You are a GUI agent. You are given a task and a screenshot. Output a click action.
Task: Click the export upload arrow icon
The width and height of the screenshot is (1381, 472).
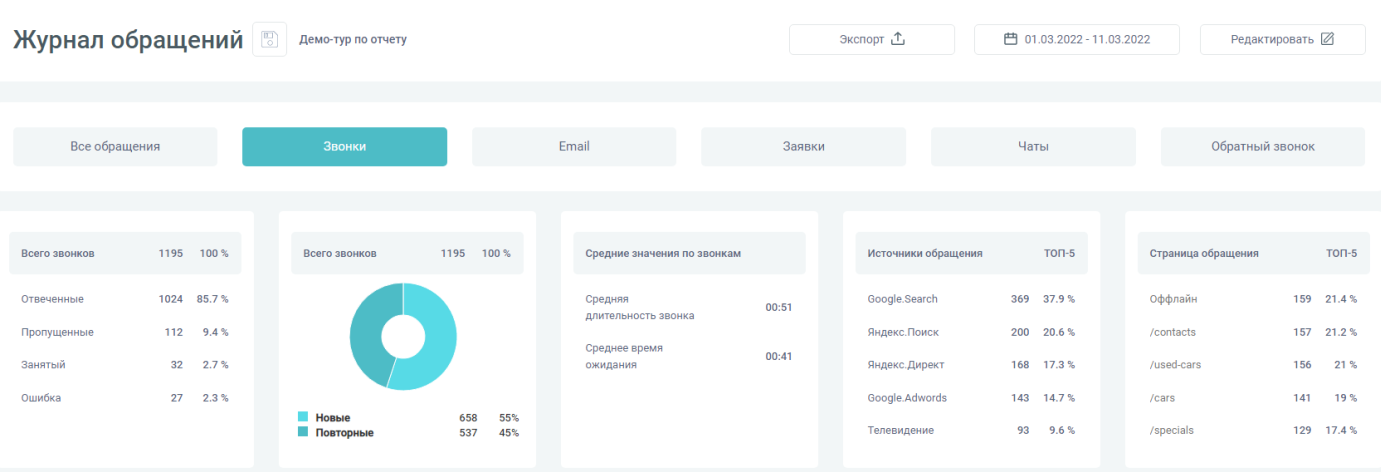897,39
